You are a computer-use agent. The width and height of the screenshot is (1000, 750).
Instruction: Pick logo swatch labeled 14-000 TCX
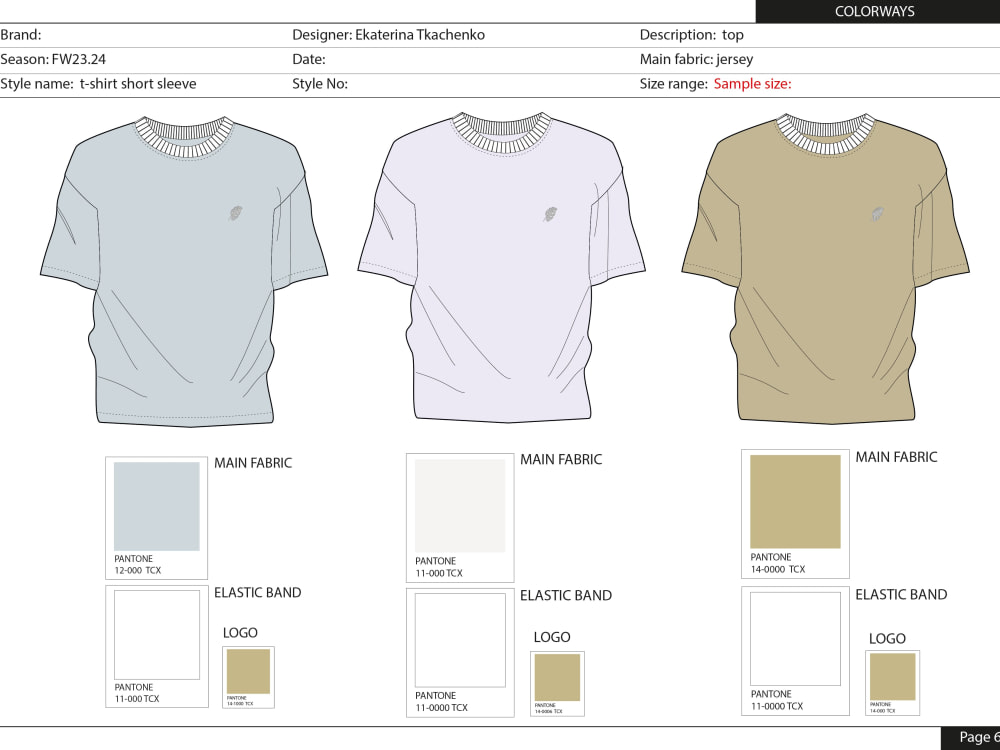tap(893, 677)
